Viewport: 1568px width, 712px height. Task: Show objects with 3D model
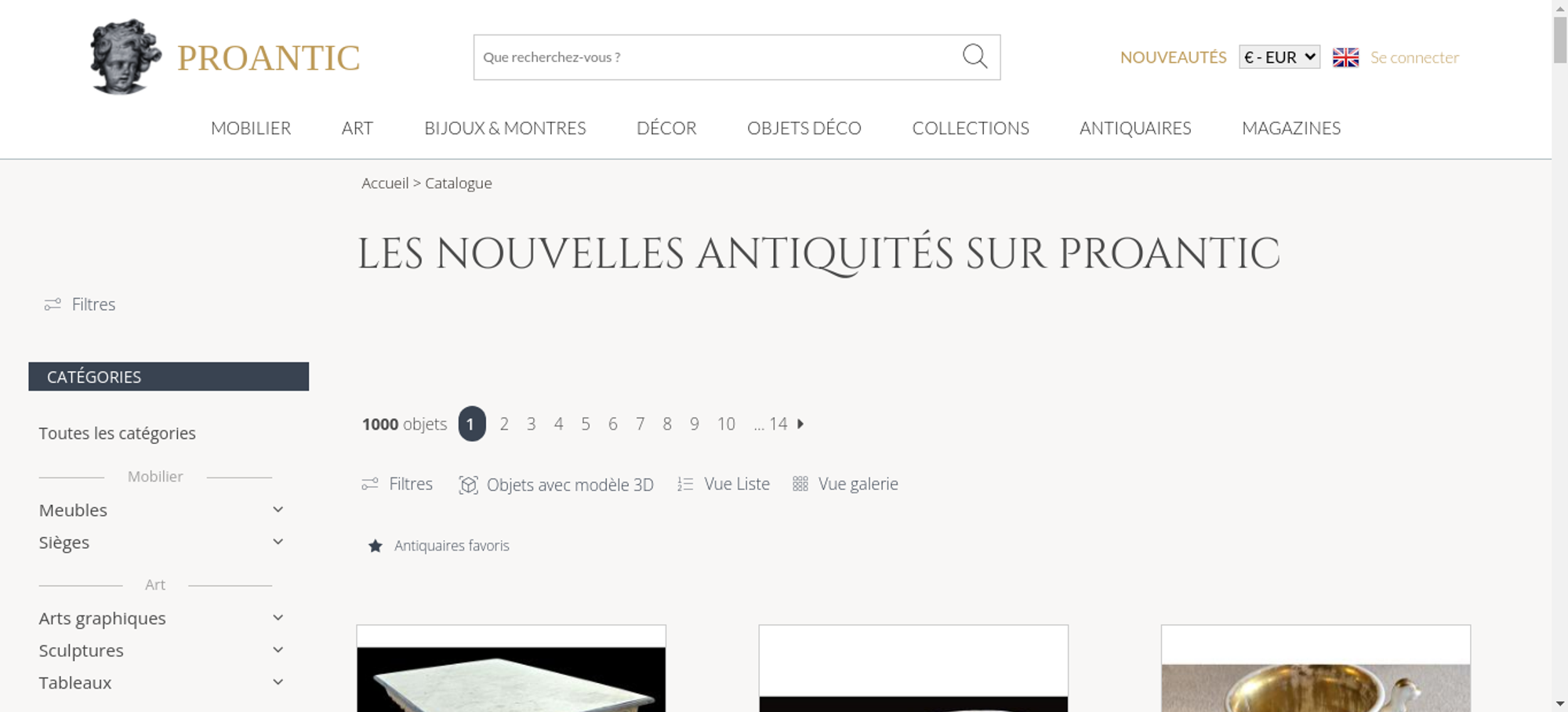(x=556, y=485)
